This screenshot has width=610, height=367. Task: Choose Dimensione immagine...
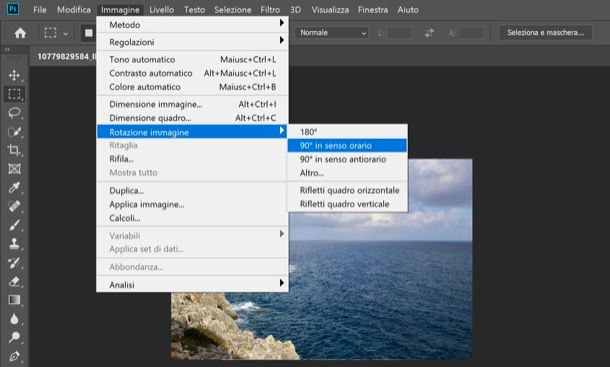[193, 104]
